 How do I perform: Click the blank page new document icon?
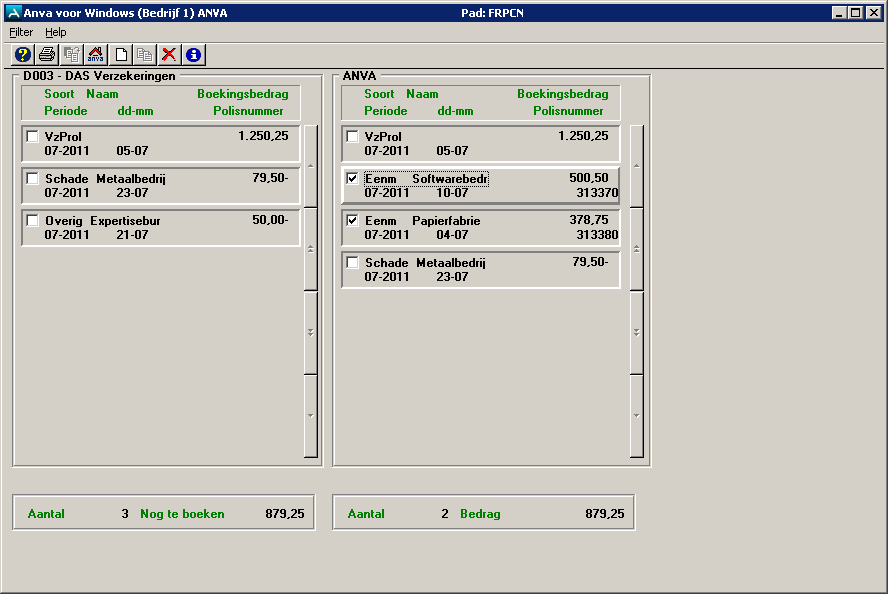point(121,55)
